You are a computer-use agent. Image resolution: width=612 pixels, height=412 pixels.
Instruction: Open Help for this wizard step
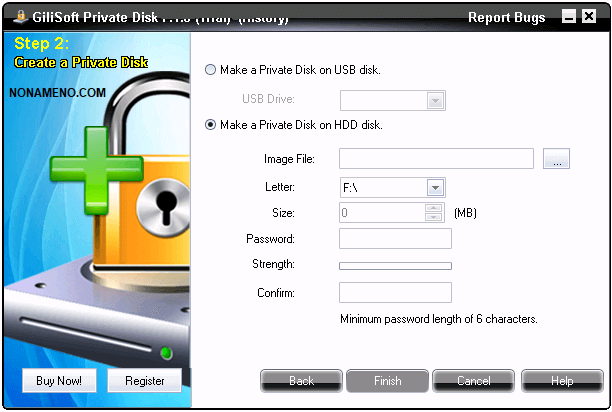tap(561, 381)
